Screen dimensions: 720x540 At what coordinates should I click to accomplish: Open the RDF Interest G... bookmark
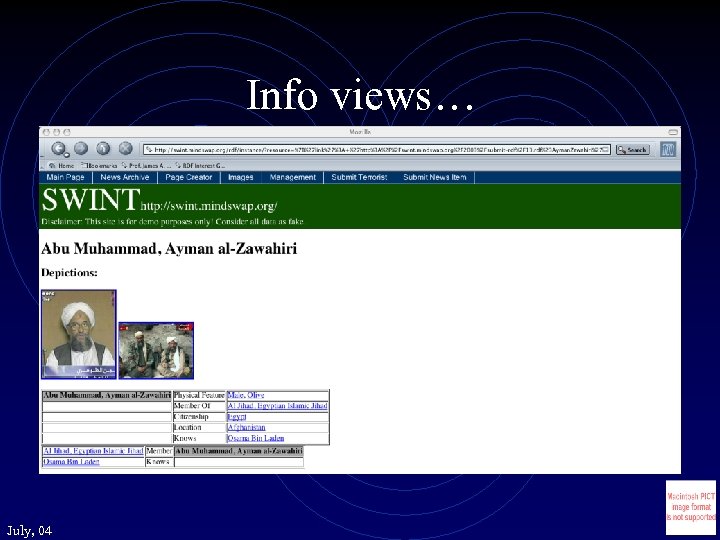click(x=200, y=166)
